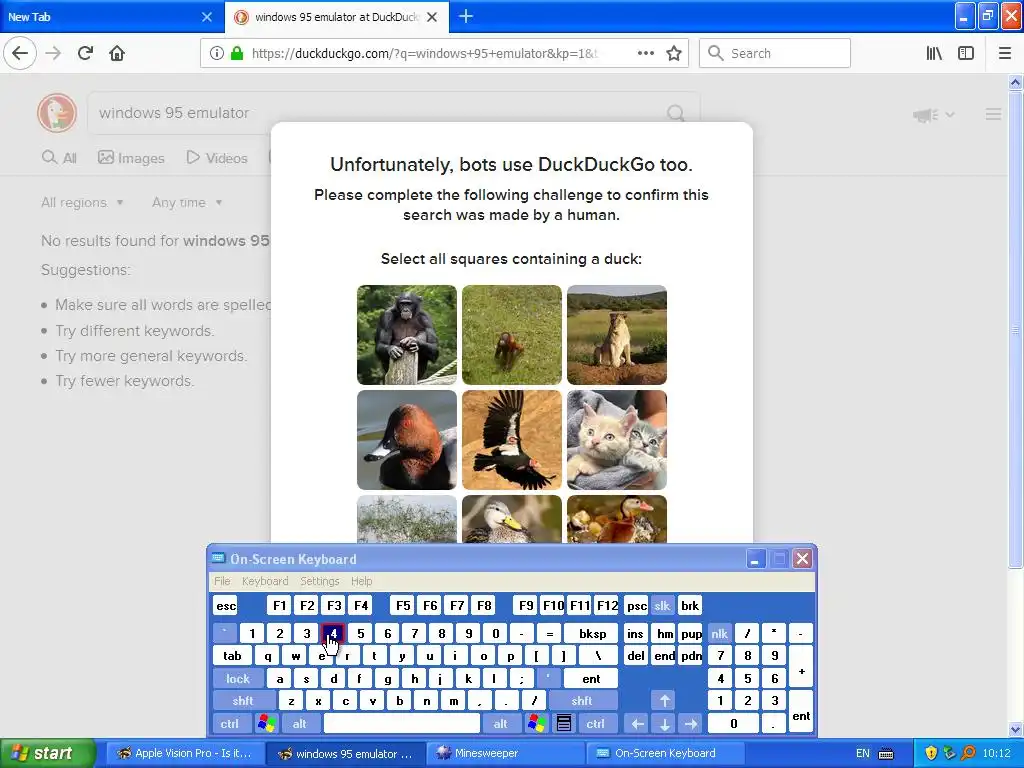
Task: Expand the All regions dropdown
Action: click(x=82, y=202)
